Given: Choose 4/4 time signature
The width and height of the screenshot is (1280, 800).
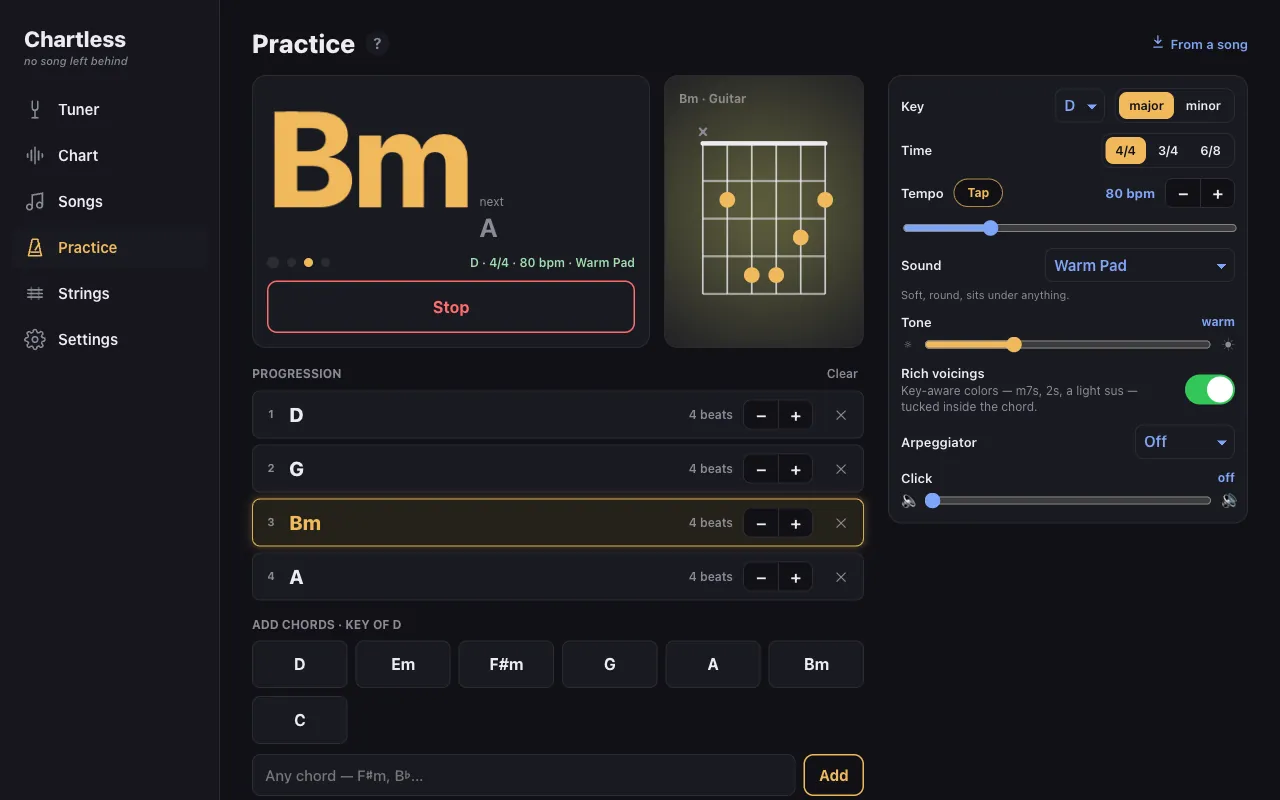Looking at the screenshot, I should point(1125,151).
